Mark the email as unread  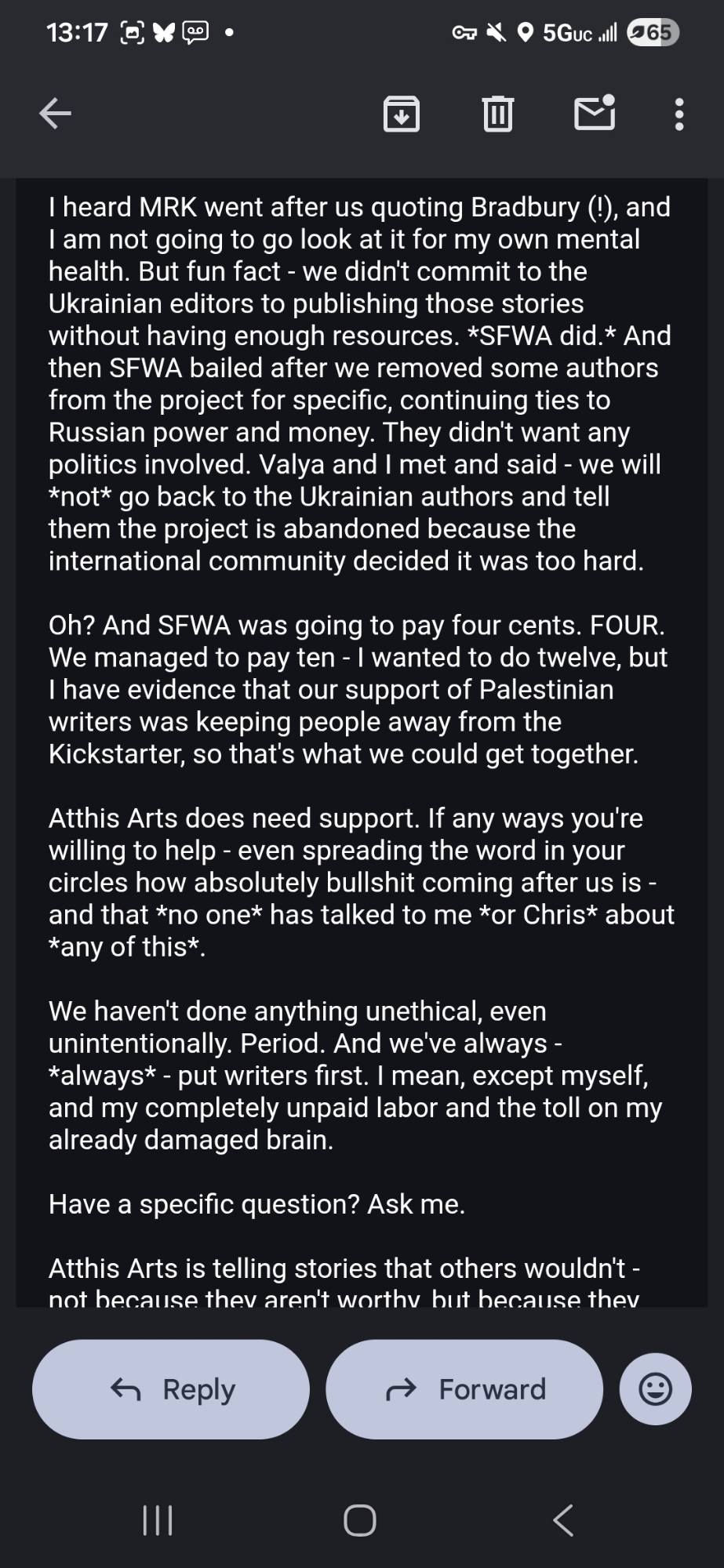tap(595, 113)
